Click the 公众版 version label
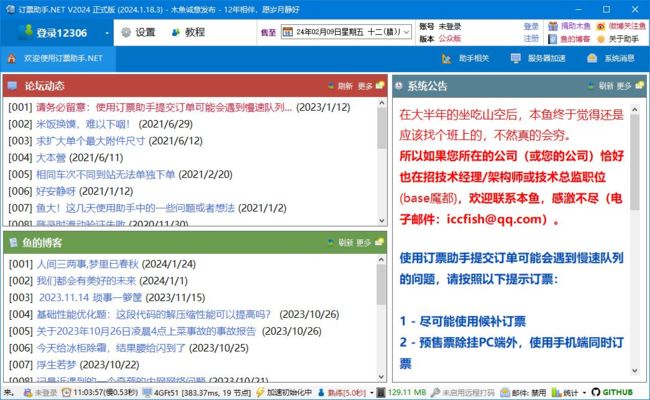The width and height of the screenshot is (650, 400). click(x=450, y=39)
